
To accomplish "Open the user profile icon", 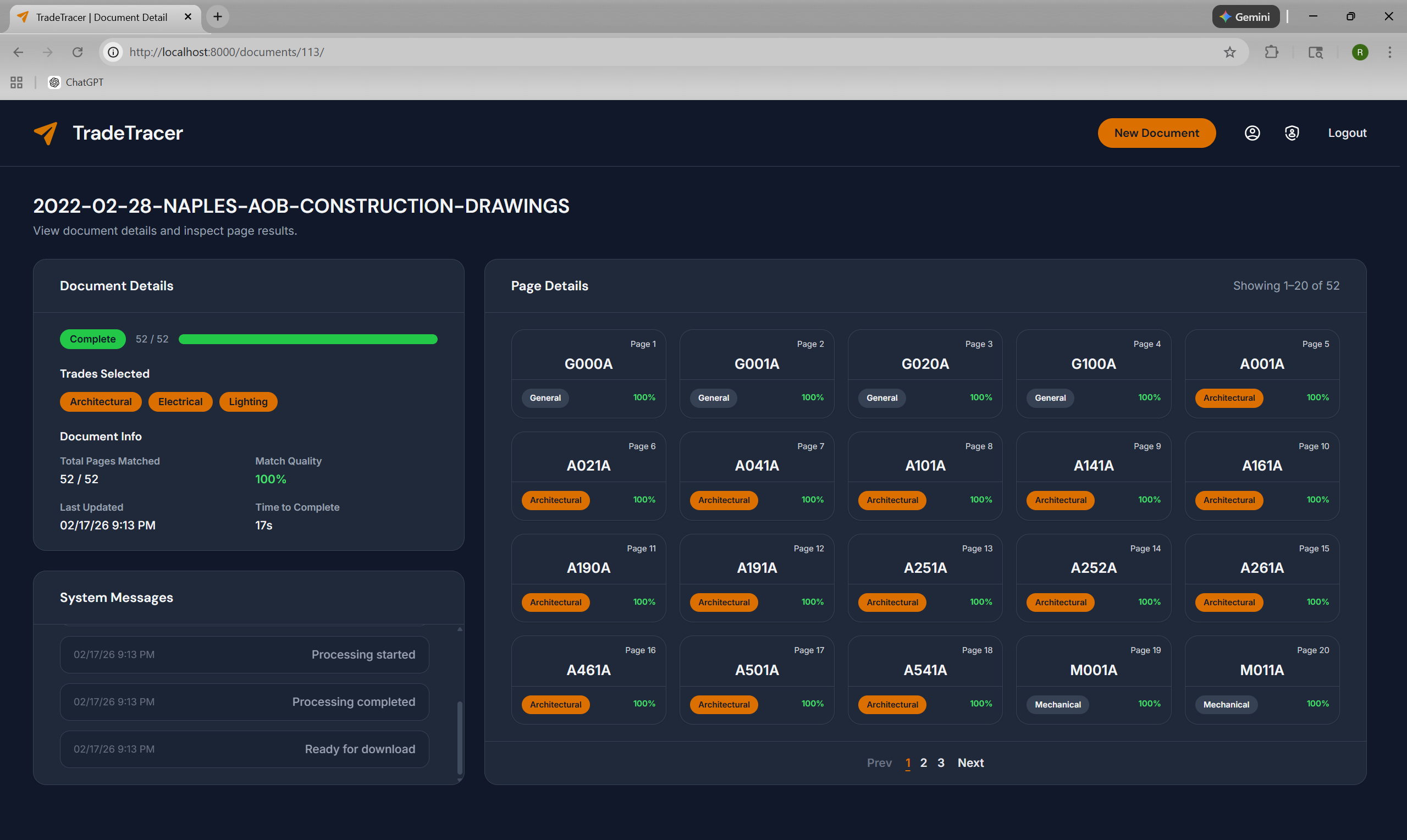I will click(1252, 133).
